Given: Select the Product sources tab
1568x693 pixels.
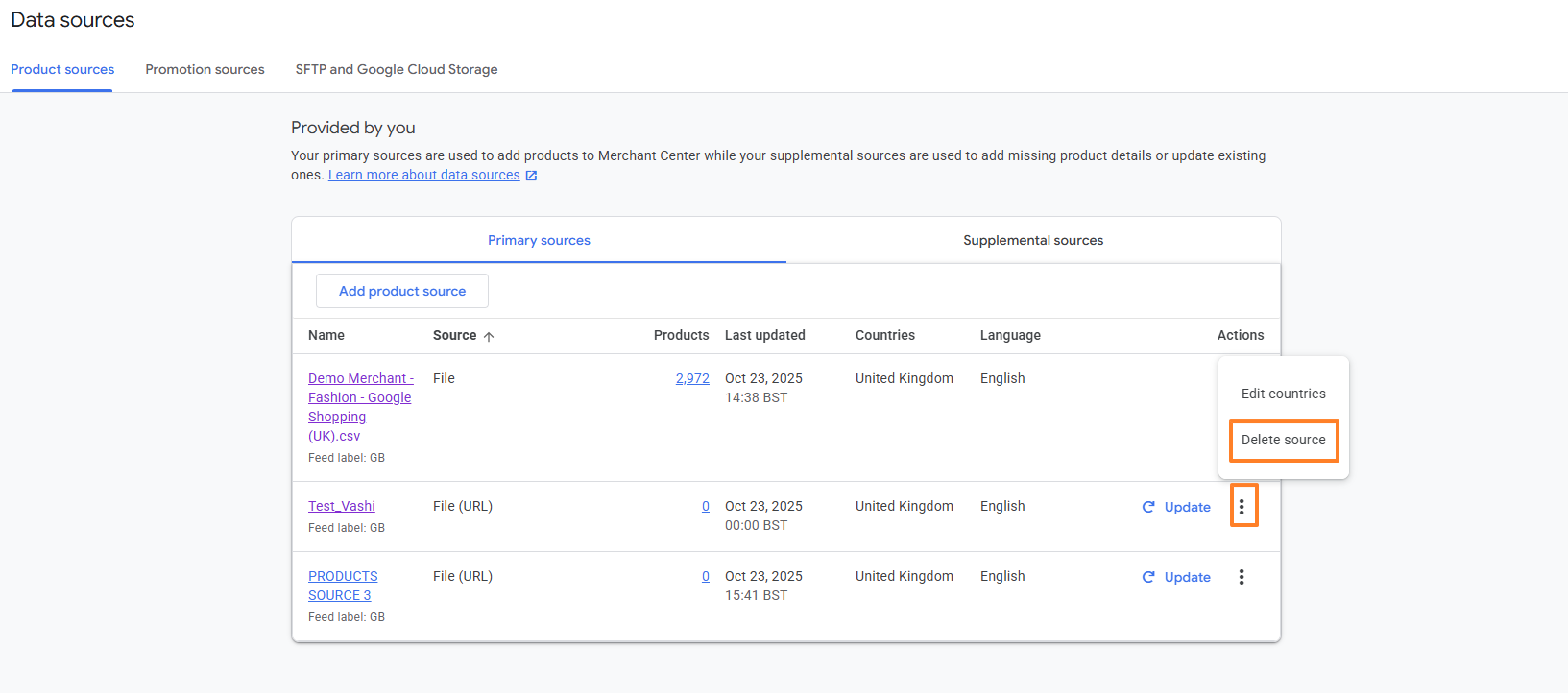Looking at the screenshot, I should (x=62, y=69).
